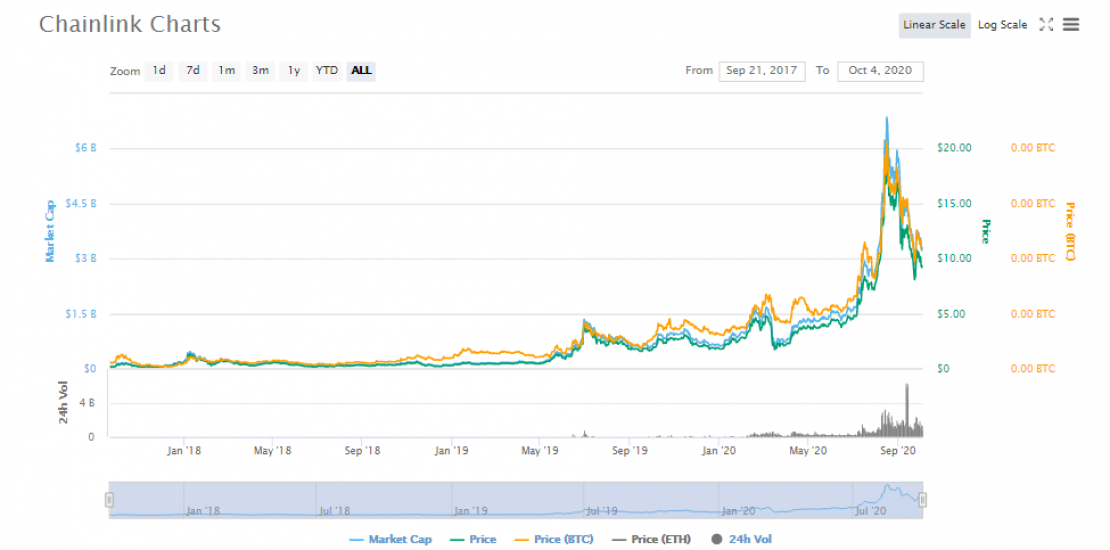Set zoom range to 7d
The height and width of the screenshot is (550, 1110).
193,71
